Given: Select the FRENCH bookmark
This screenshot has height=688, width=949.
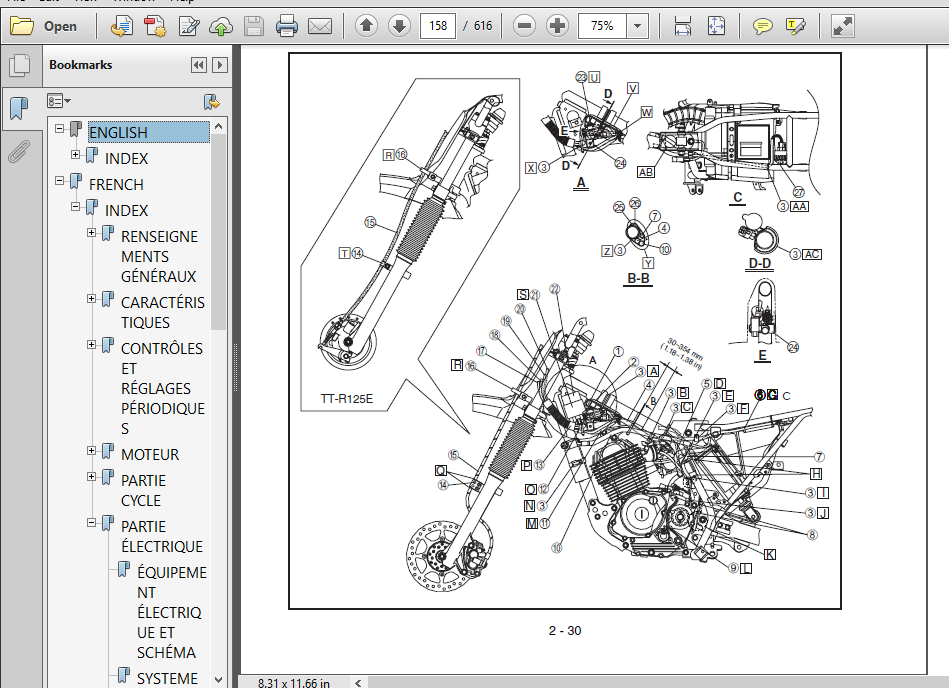Looking at the screenshot, I should coord(116,185).
